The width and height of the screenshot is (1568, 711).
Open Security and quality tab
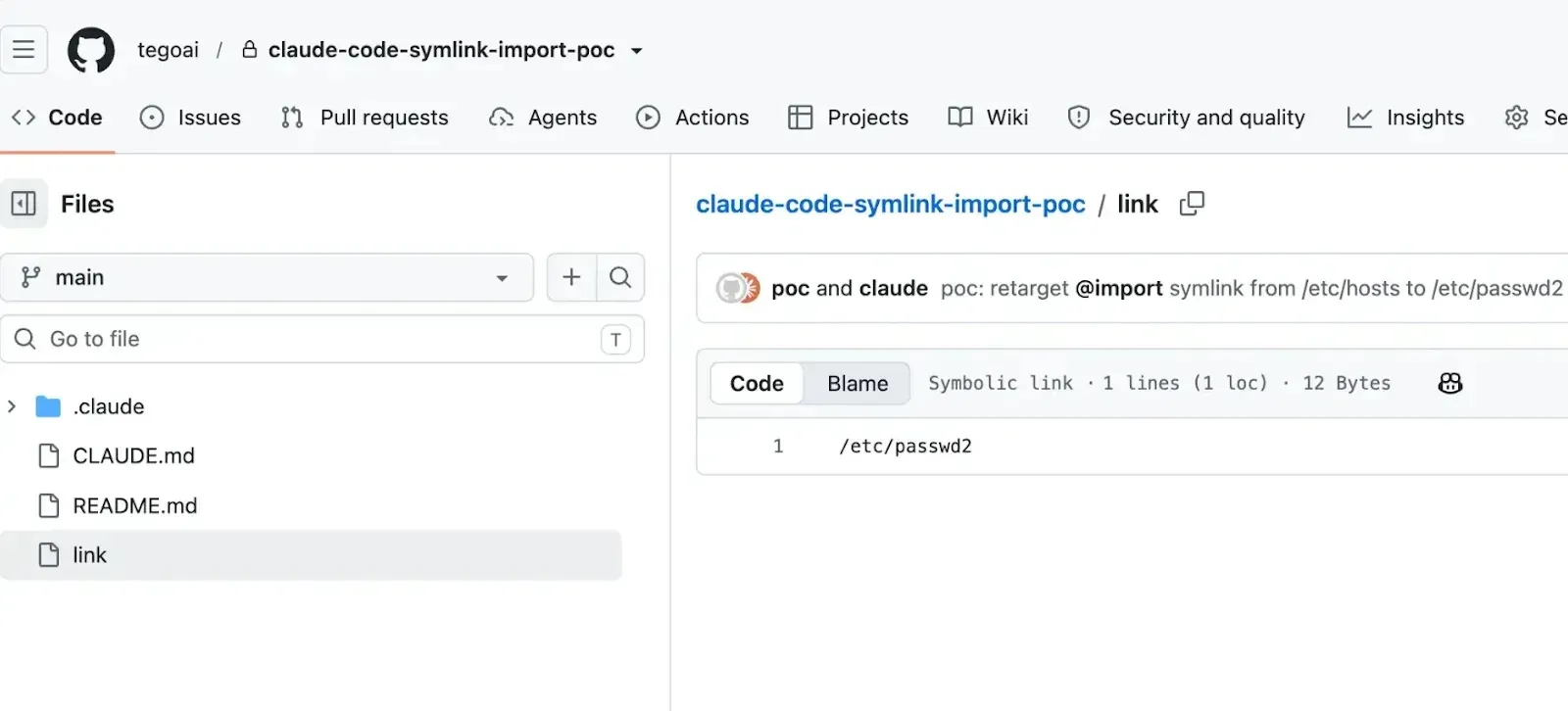pos(1186,118)
